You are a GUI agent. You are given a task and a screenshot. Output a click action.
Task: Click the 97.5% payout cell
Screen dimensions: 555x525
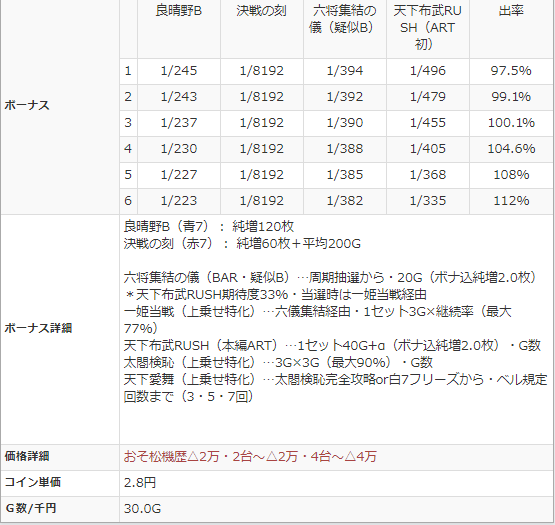511,71
